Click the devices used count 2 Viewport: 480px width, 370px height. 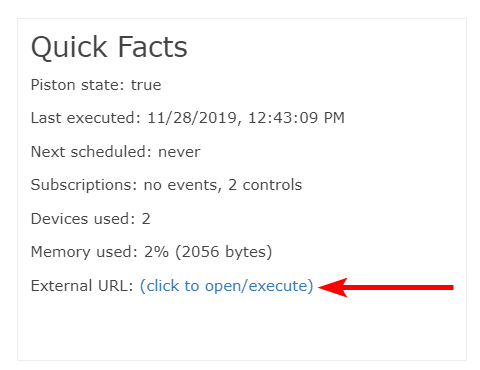(146, 219)
